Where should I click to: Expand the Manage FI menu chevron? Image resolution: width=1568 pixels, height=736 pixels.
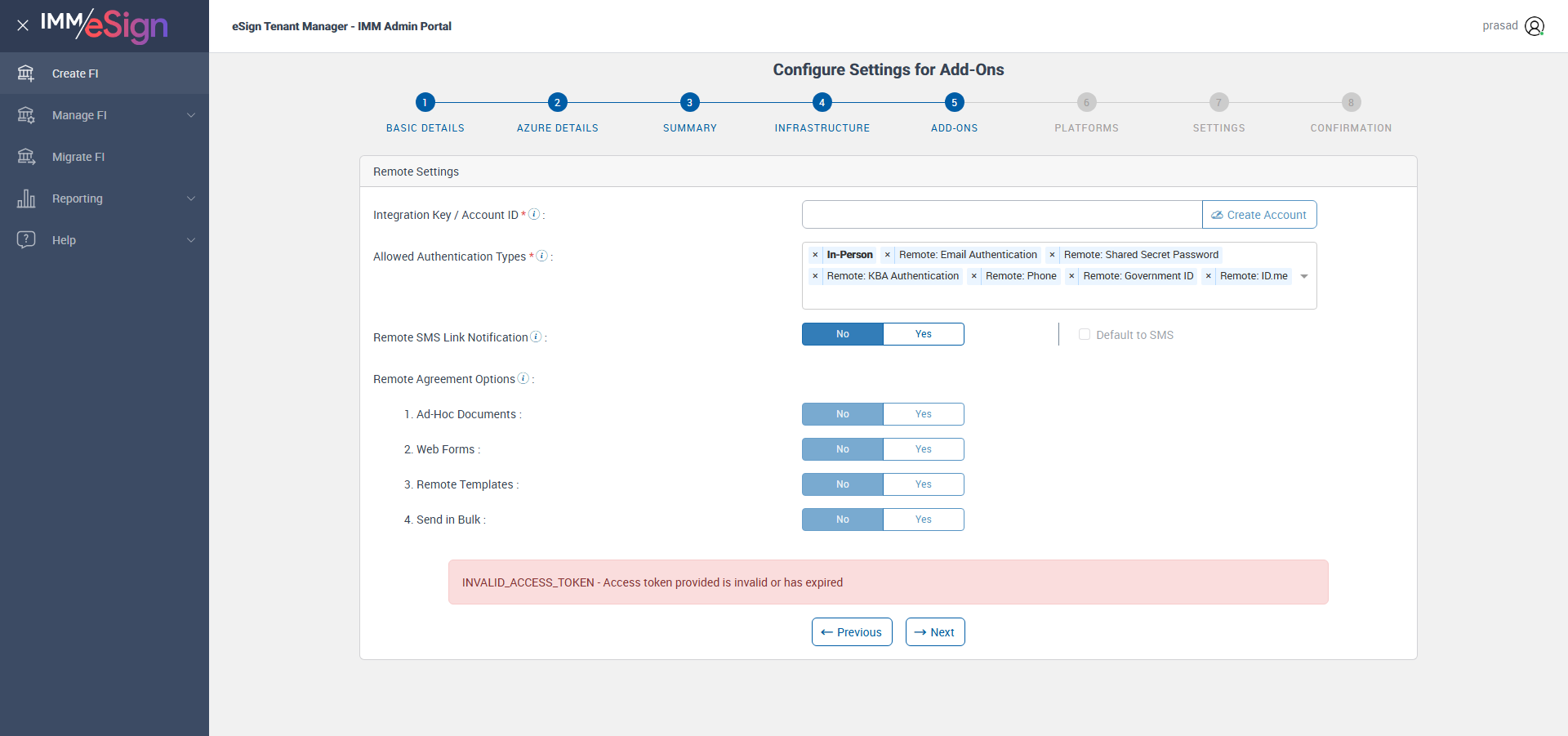coord(191,115)
